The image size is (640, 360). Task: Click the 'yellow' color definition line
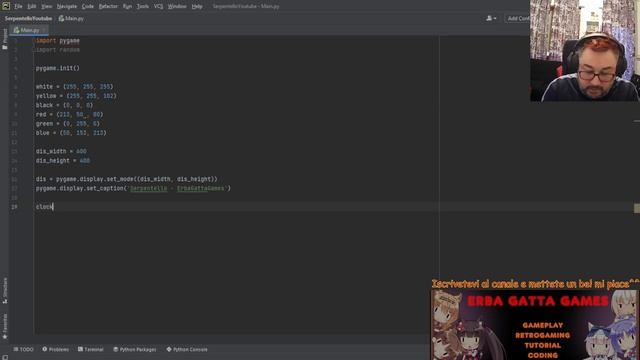(x=76, y=96)
